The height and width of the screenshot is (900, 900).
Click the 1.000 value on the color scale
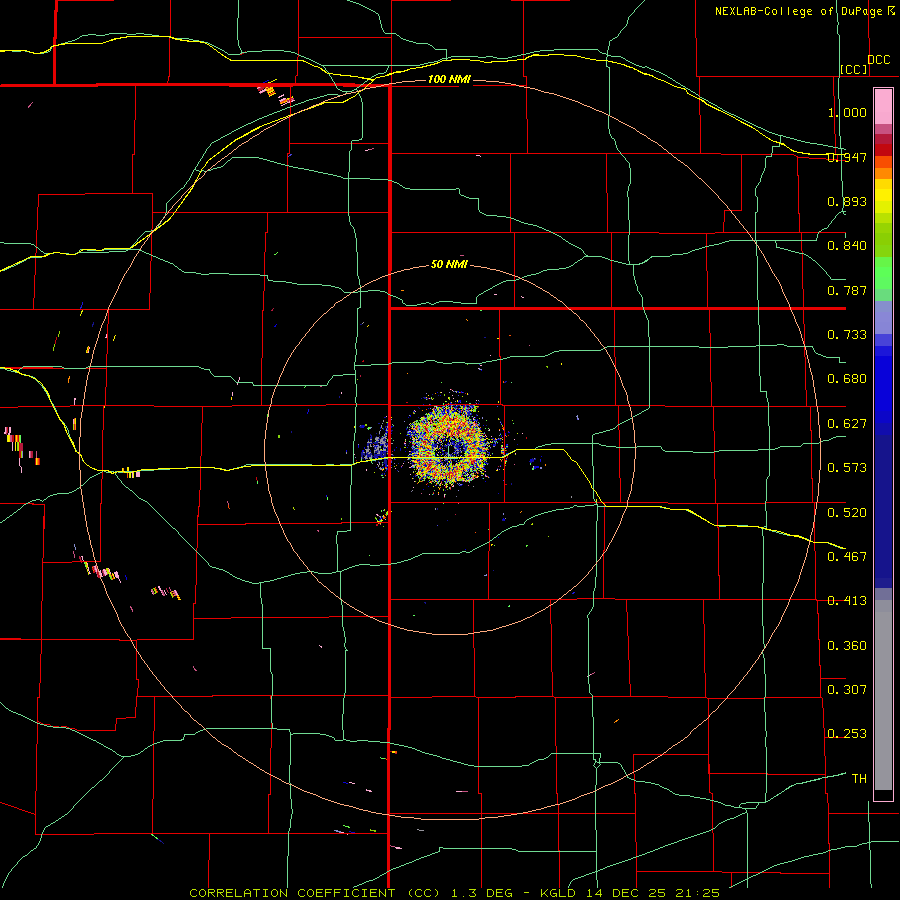[847, 112]
